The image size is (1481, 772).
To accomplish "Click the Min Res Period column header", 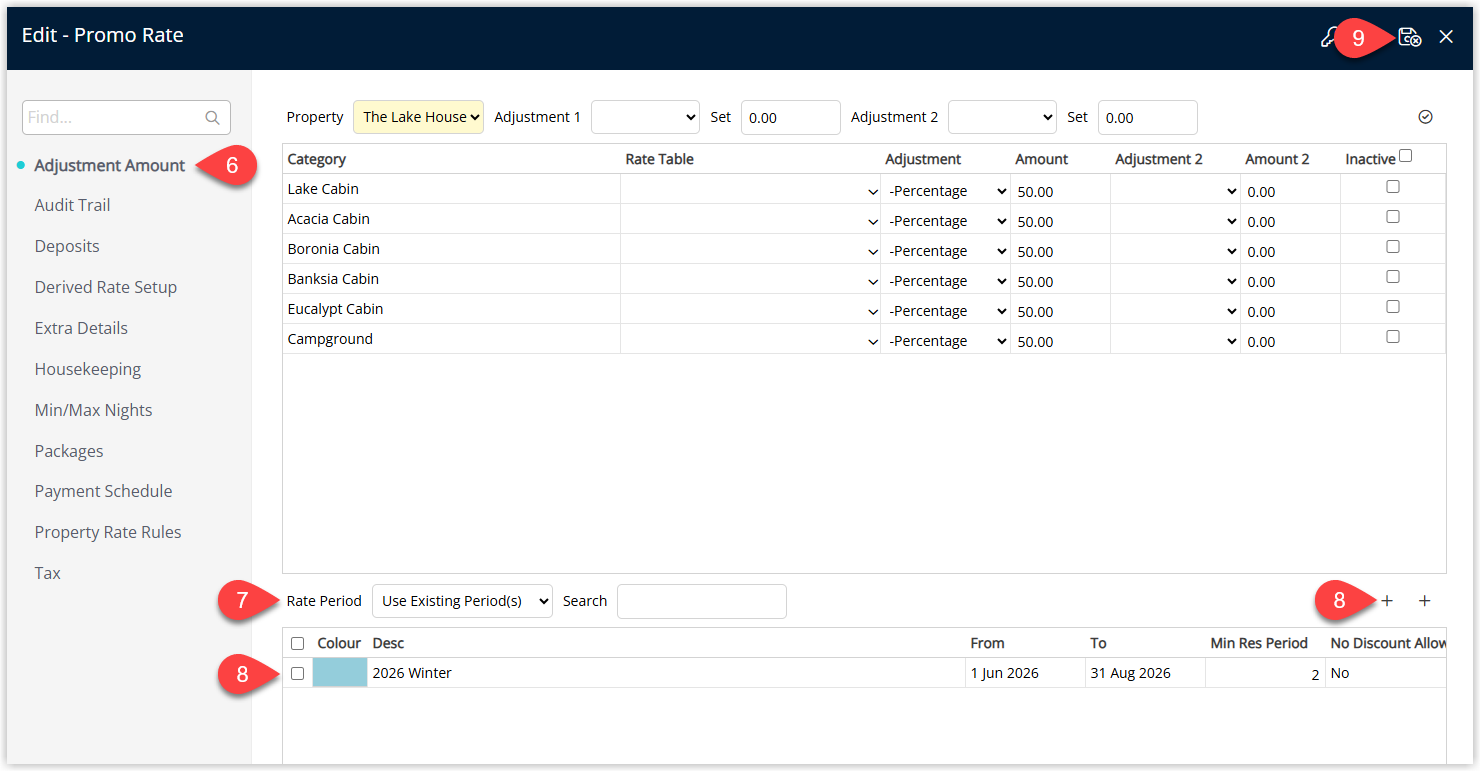I will pos(1259,643).
